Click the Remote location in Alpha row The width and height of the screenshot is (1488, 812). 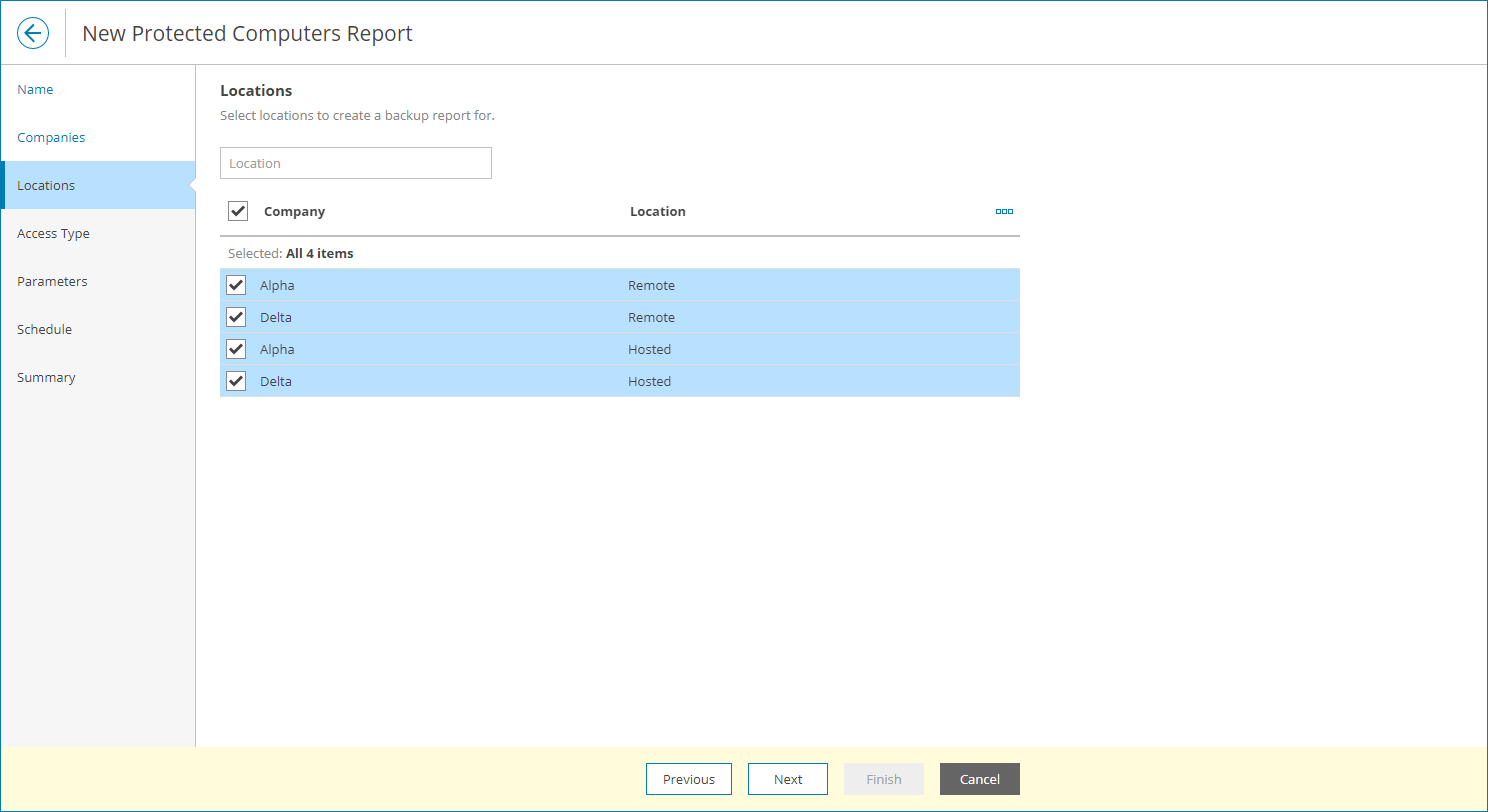pyautogui.click(x=651, y=285)
